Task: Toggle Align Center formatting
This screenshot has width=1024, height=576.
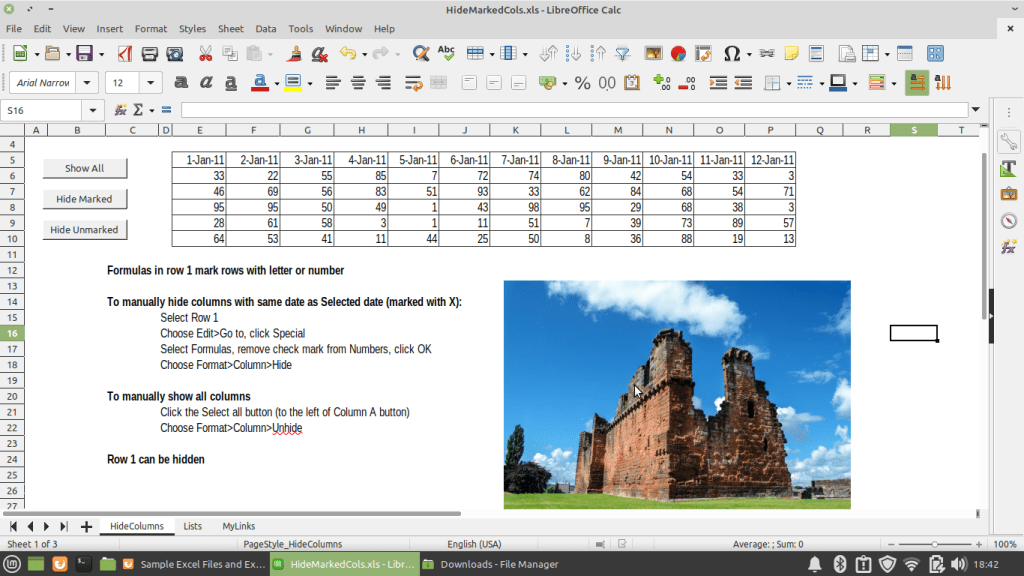Action: coord(358,83)
